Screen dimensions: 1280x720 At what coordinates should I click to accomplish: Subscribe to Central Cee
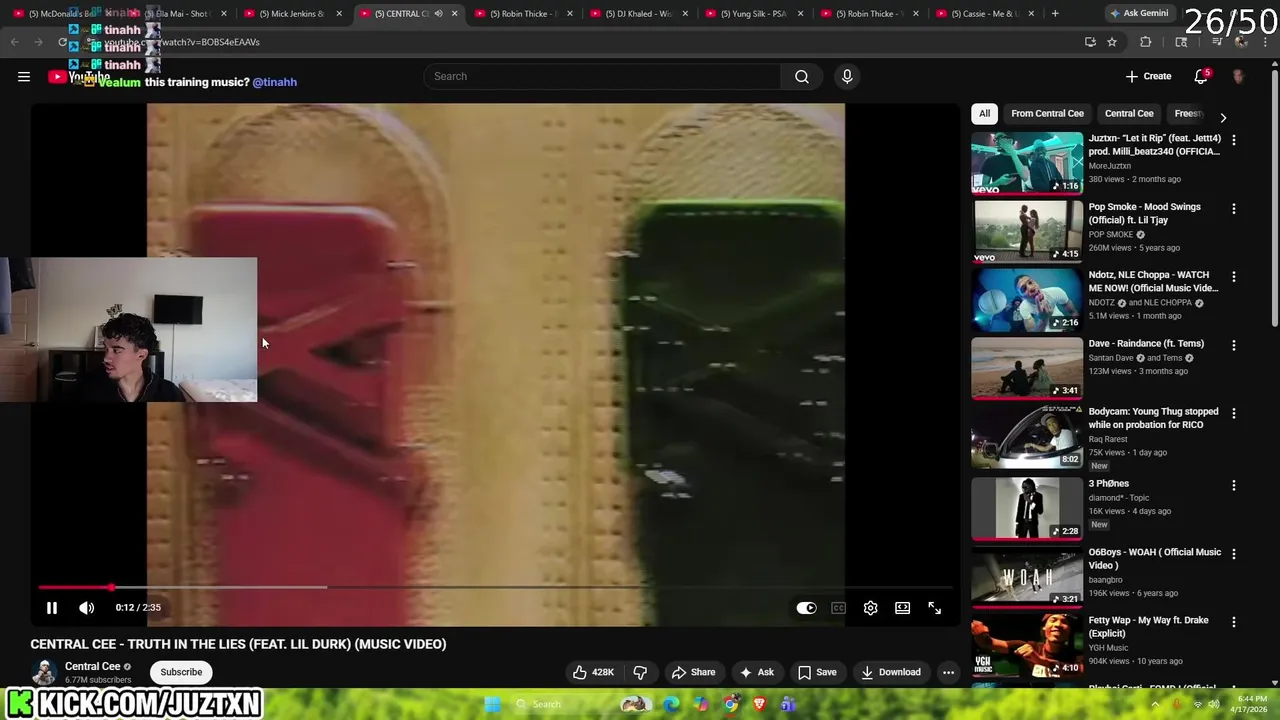181,672
